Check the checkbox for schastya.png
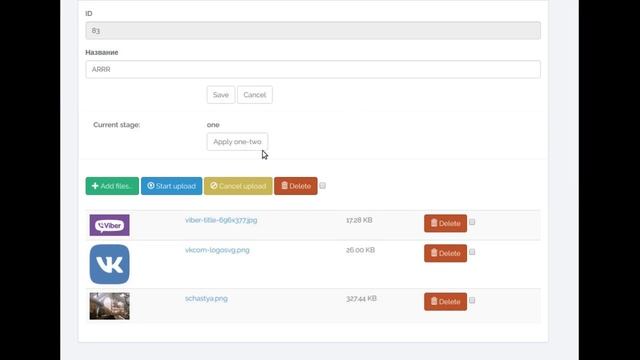 (x=472, y=300)
